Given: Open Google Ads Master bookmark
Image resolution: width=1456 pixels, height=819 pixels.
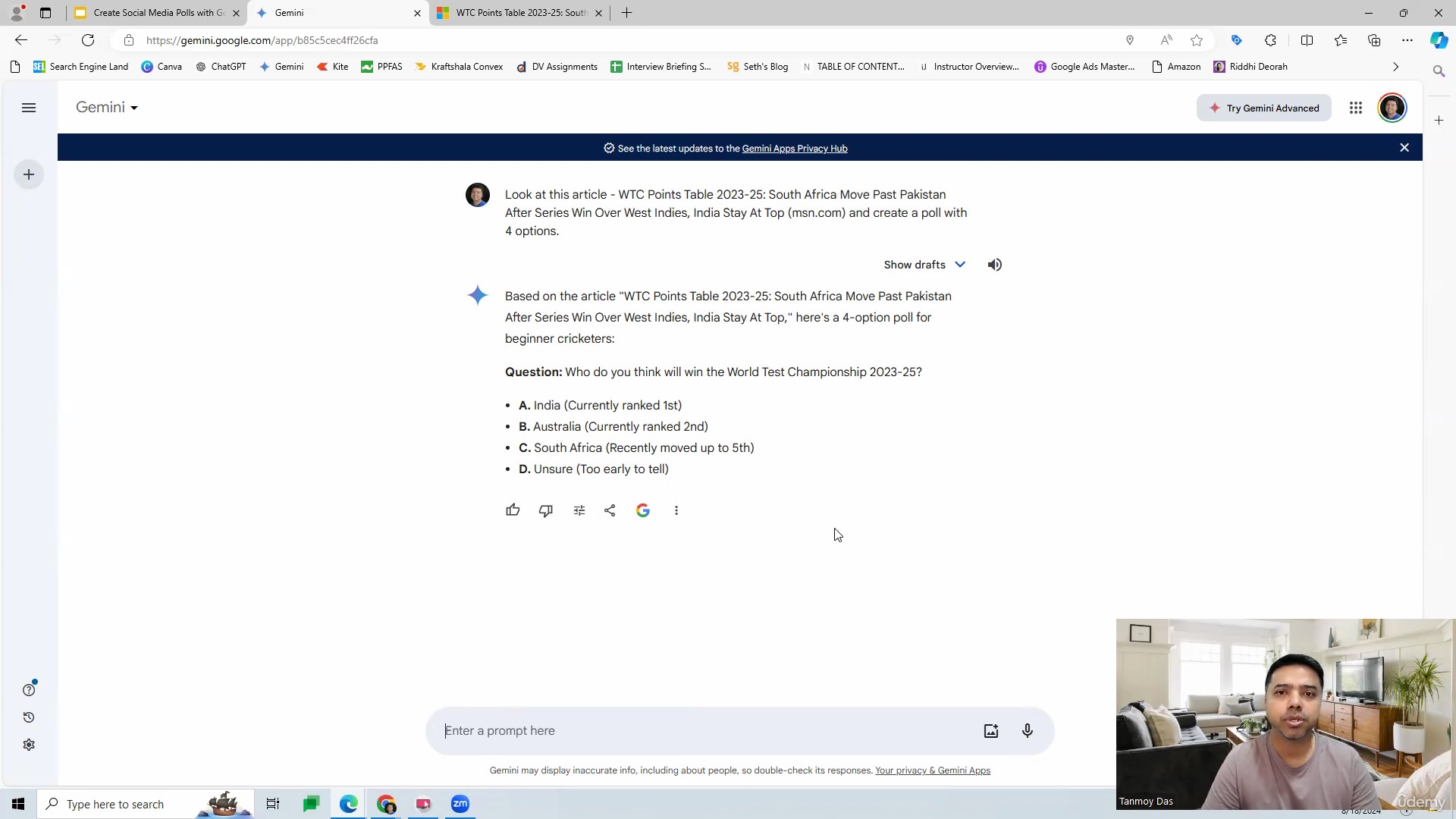Looking at the screenshot, I should click(1084, 67).
